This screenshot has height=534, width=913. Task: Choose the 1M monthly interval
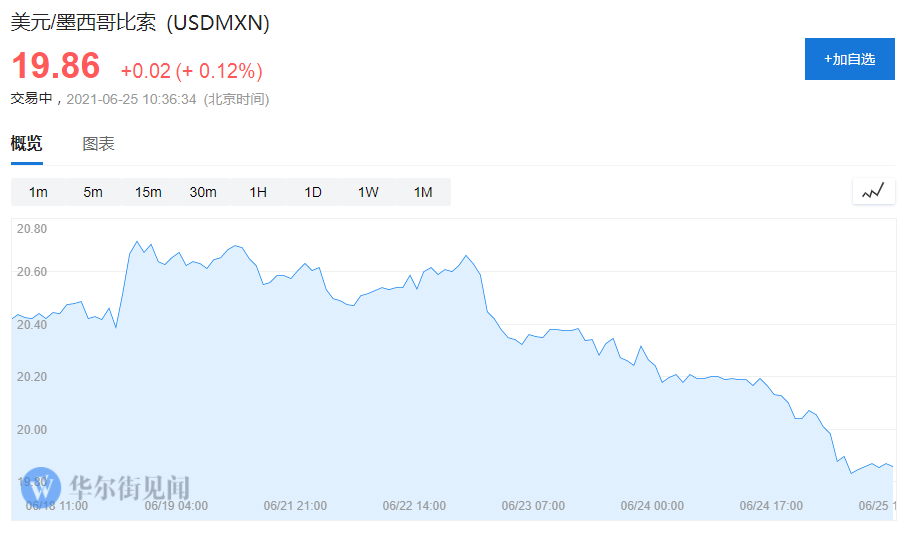click(423, 192)
